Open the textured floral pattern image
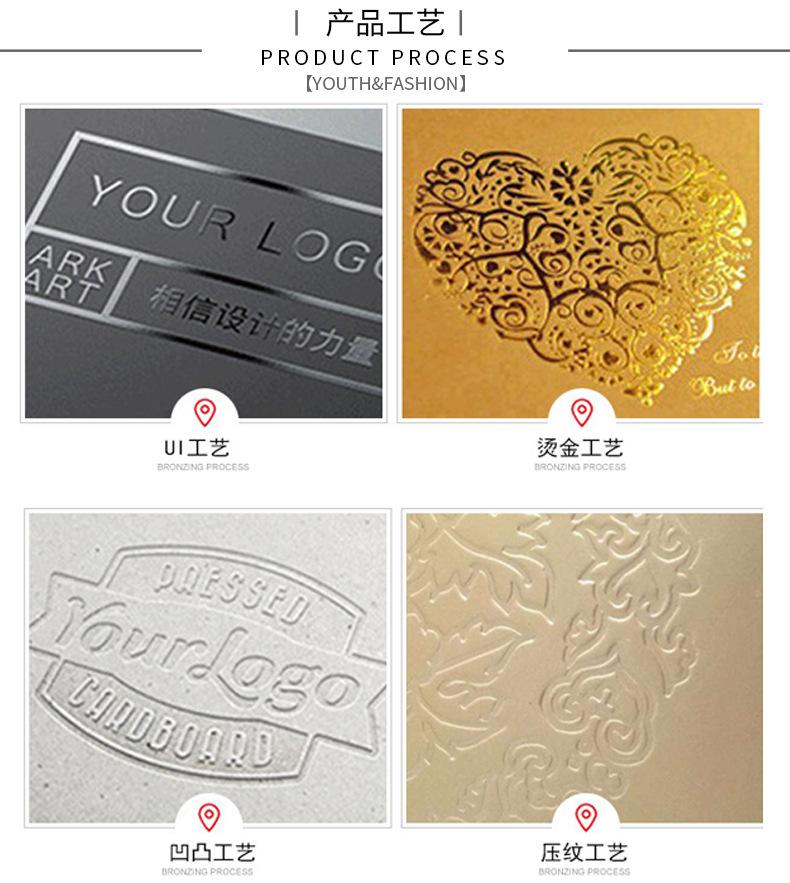790x883 pixels. click(584, 668)
